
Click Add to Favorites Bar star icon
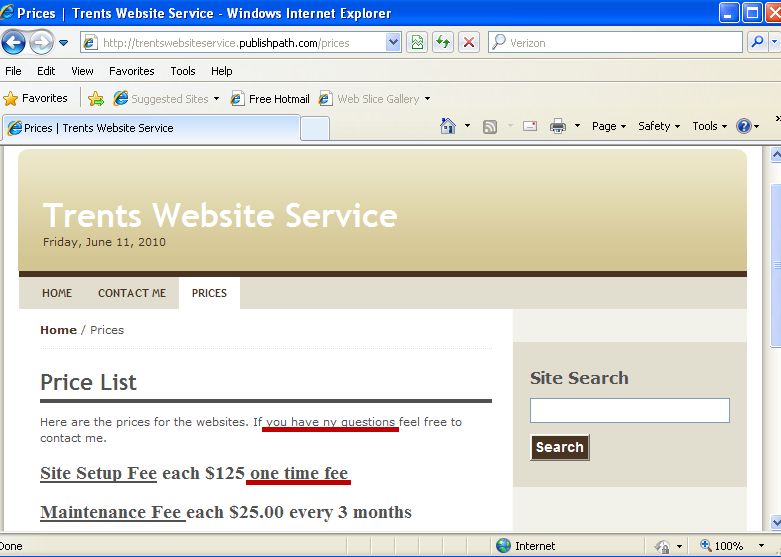pos(96,99)
